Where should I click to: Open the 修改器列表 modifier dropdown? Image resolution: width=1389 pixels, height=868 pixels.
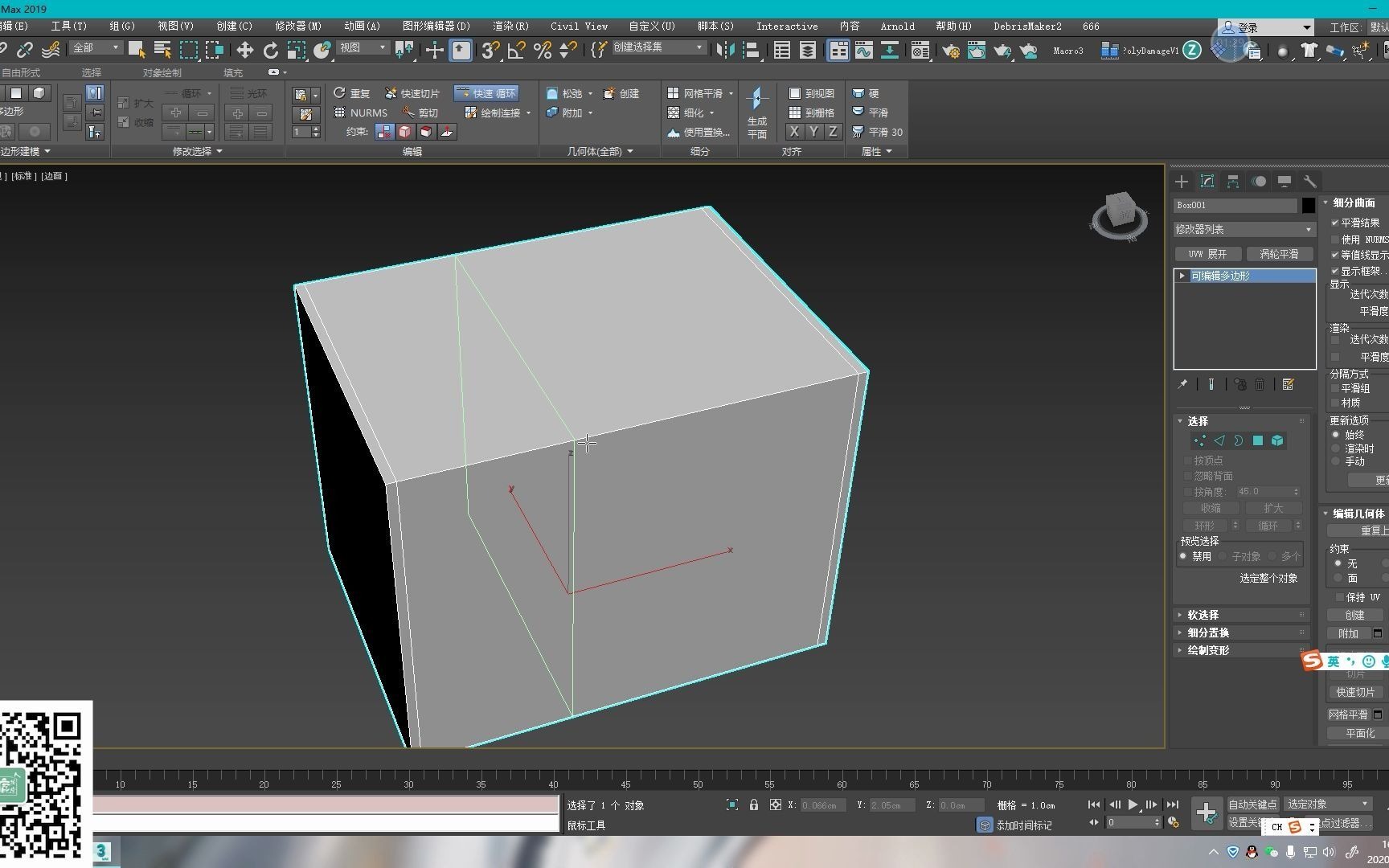tap(1243, 229)
